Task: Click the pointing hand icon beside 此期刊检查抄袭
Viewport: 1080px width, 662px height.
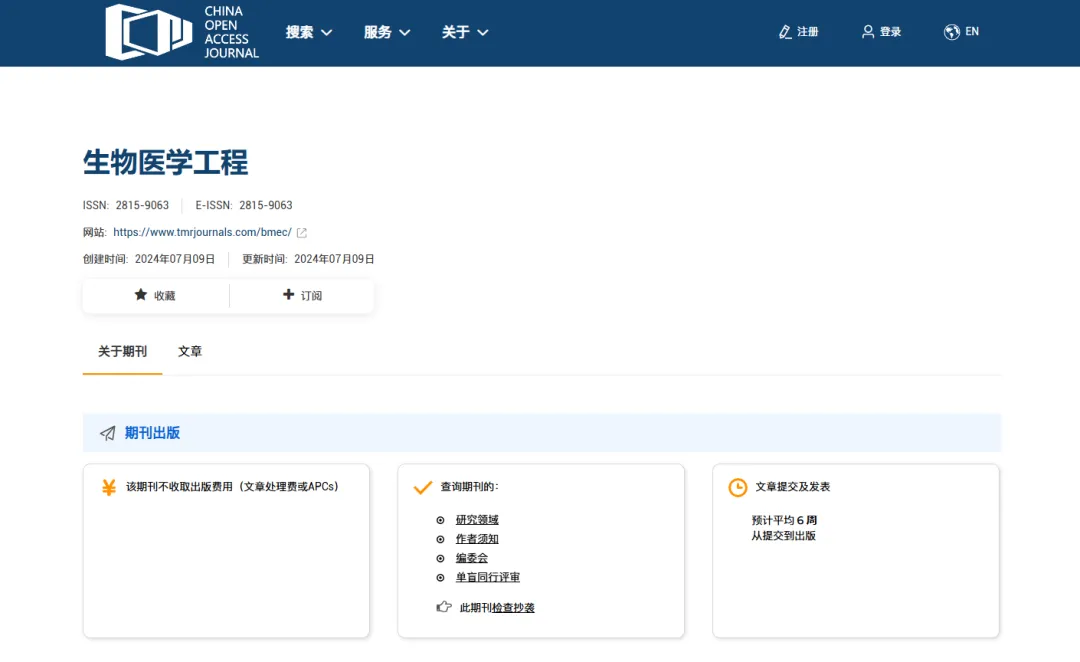Action: click(444, 607)
